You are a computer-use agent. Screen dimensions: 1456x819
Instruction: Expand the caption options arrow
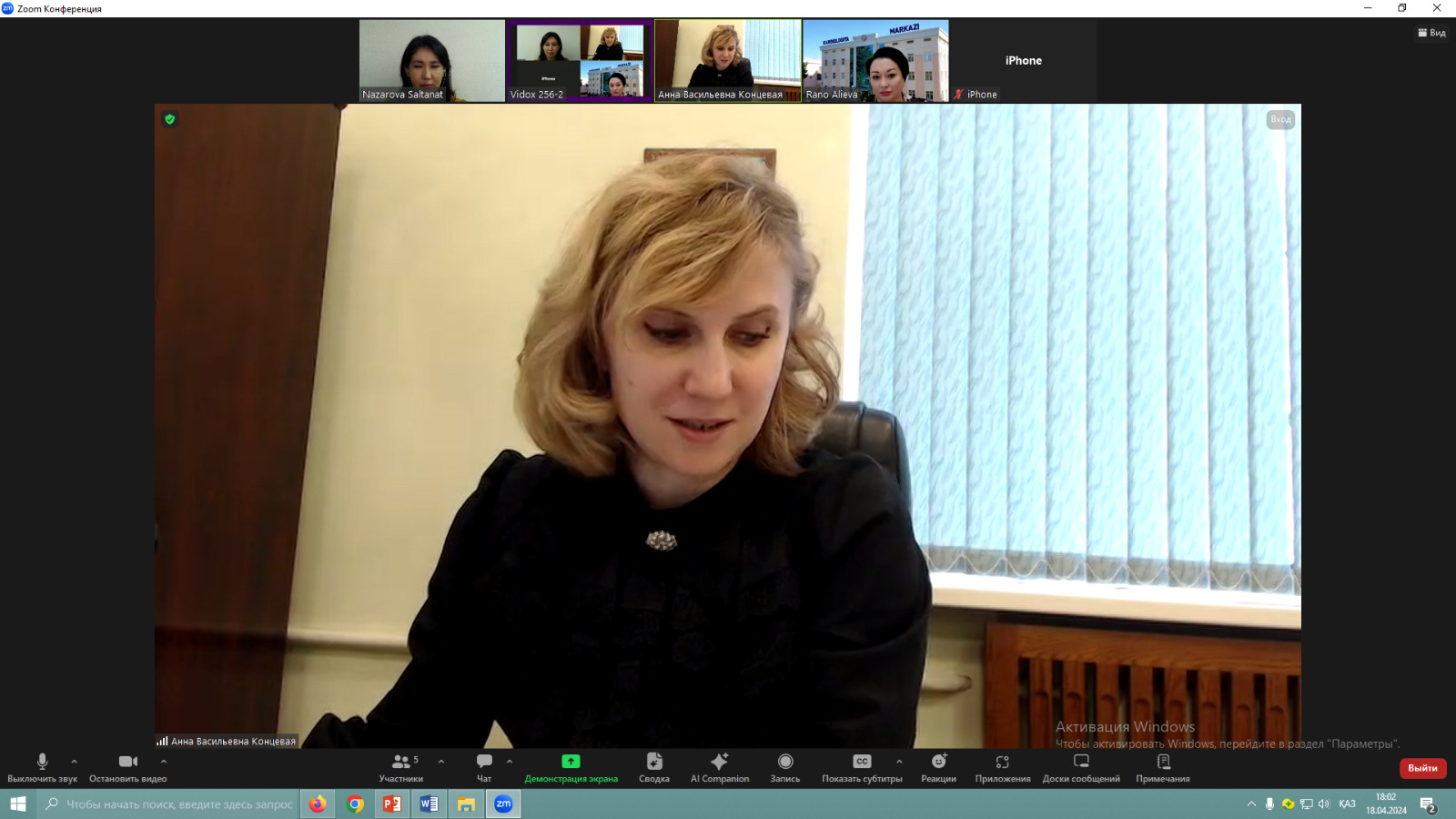pos(899,762)
